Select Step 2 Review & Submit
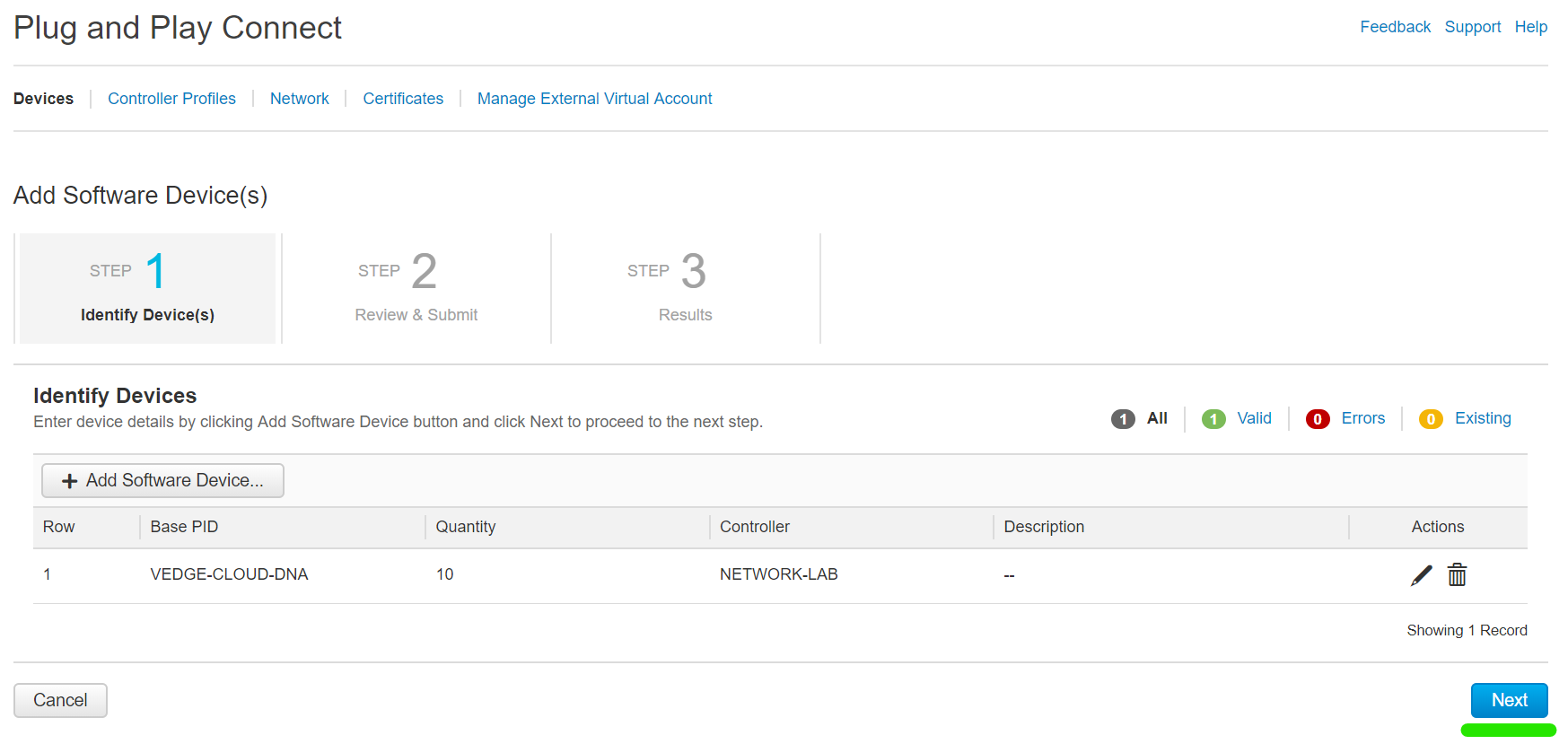Image resolution: width=1568 pixels, height=744 pixels. click(x=416, y=288)
